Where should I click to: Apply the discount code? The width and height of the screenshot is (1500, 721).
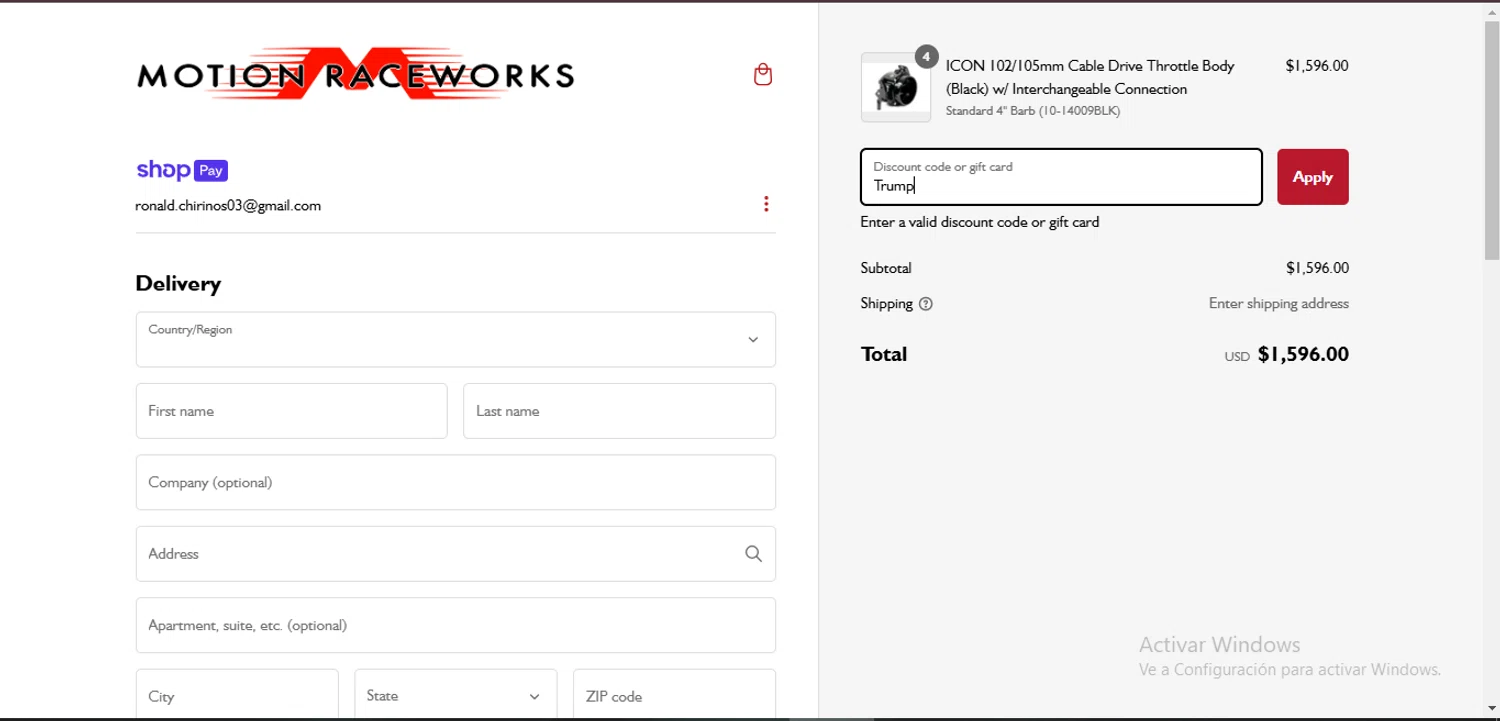(1313, 177)
